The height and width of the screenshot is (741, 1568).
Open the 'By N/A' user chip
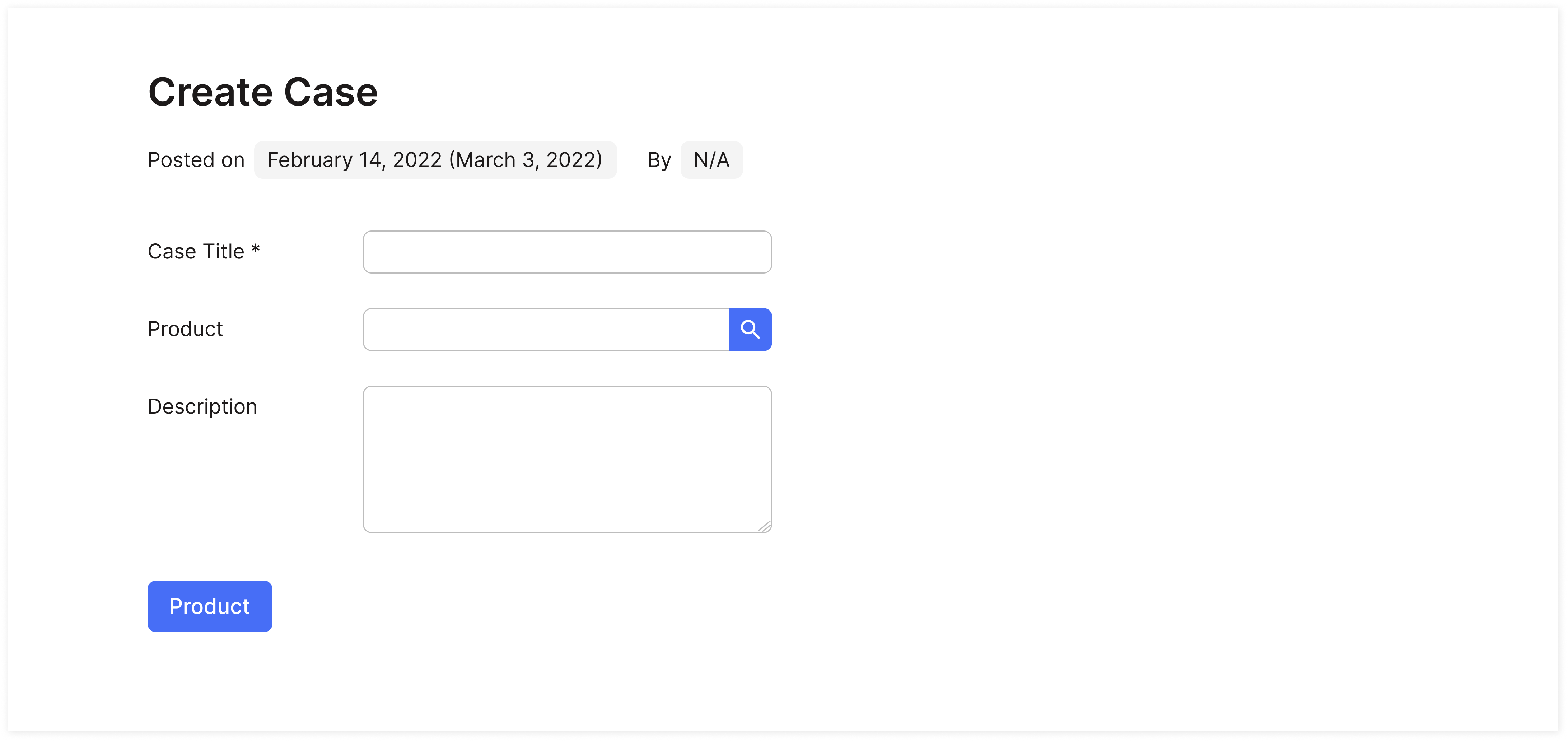point(711,159)
